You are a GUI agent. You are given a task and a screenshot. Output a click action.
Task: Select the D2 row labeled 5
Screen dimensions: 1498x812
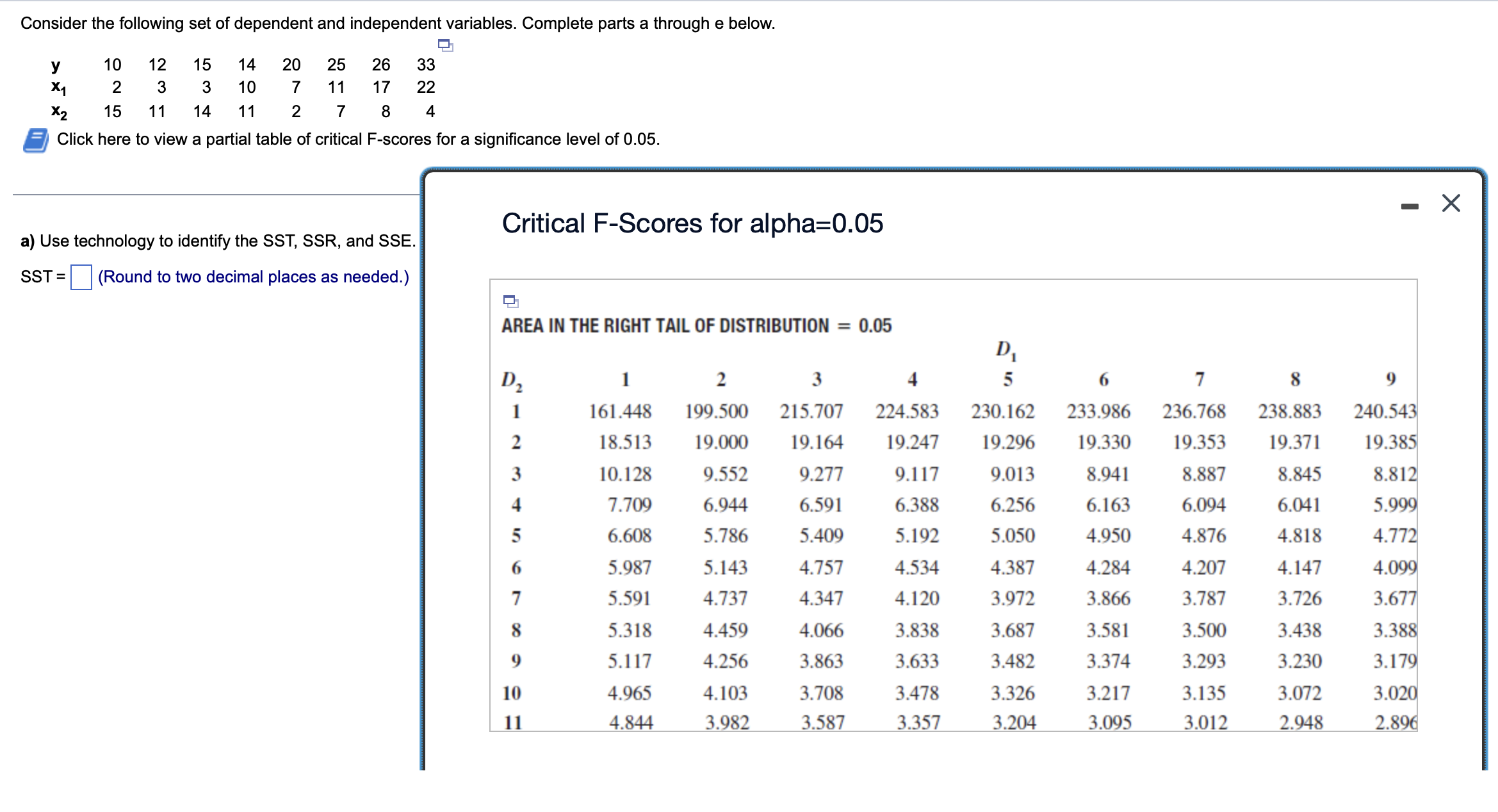pyautogui.click(x=515, y=536)
